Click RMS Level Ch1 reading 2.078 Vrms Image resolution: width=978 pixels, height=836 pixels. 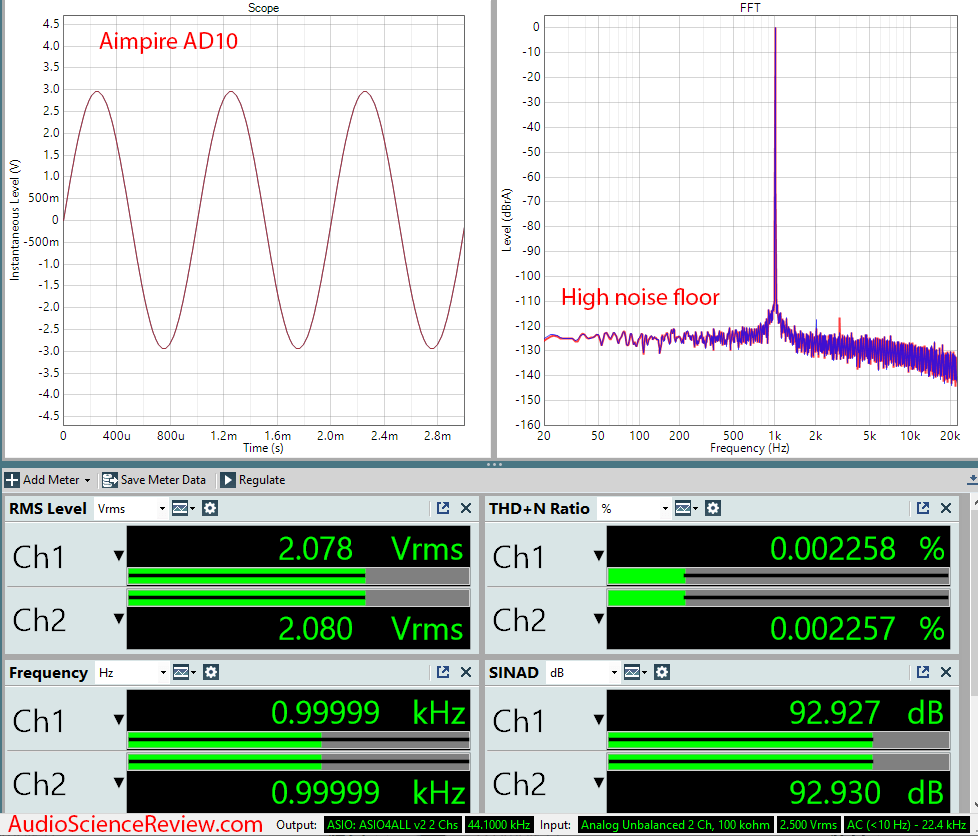[x=370, y=549]
